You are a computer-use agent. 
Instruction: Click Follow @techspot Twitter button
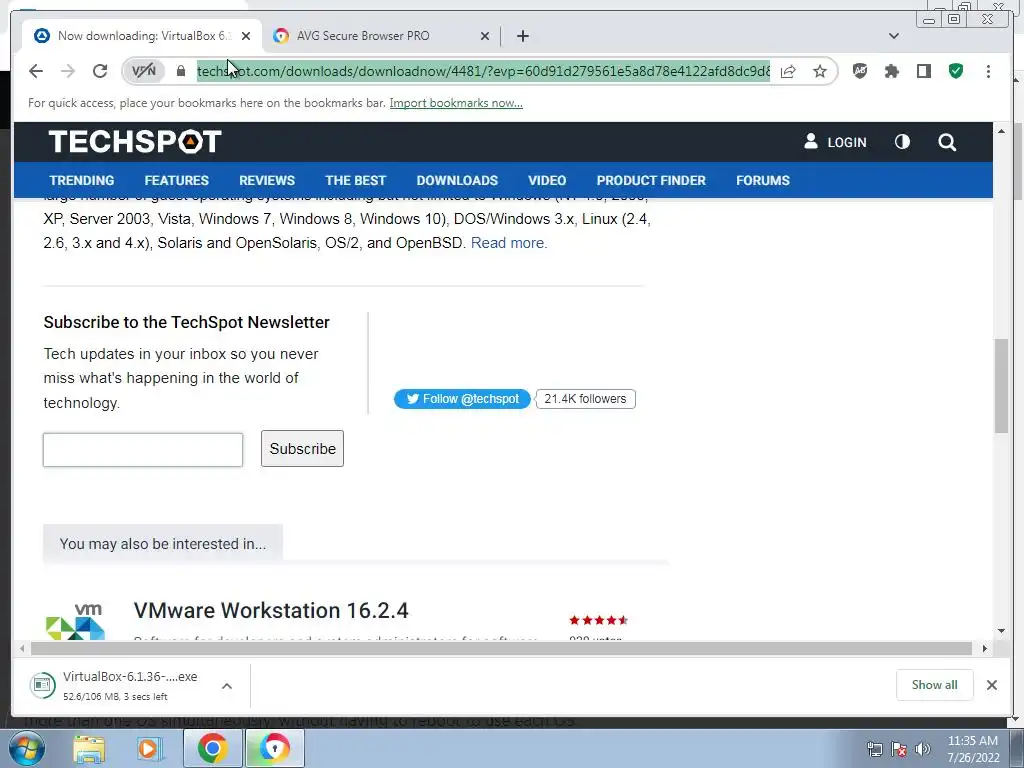point(462,399)
